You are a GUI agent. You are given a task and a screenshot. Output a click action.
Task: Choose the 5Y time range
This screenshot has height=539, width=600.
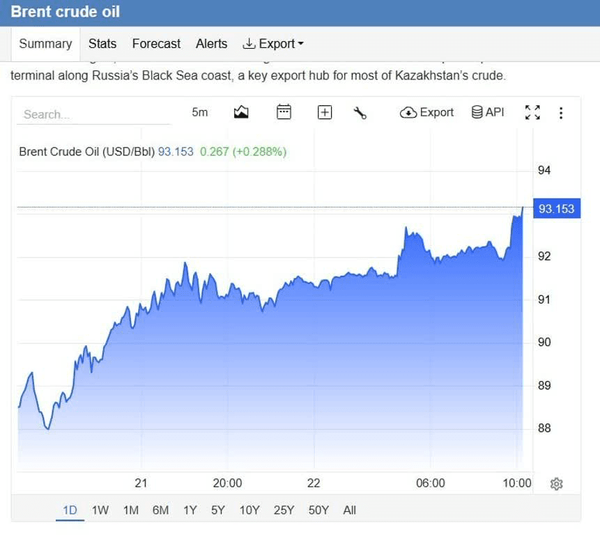click(x=218, y=510)
